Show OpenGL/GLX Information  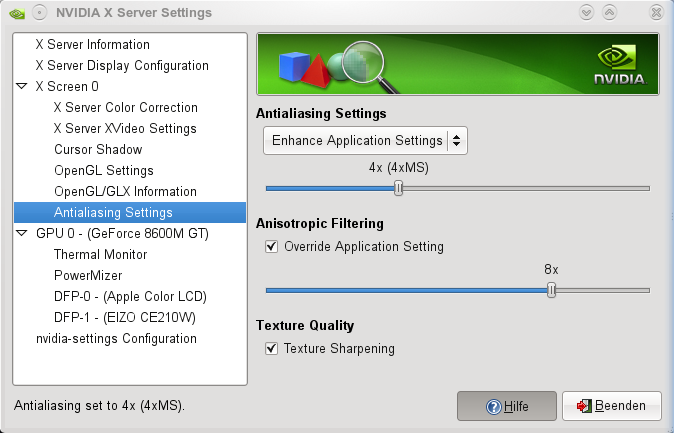(x=125, y=191)
